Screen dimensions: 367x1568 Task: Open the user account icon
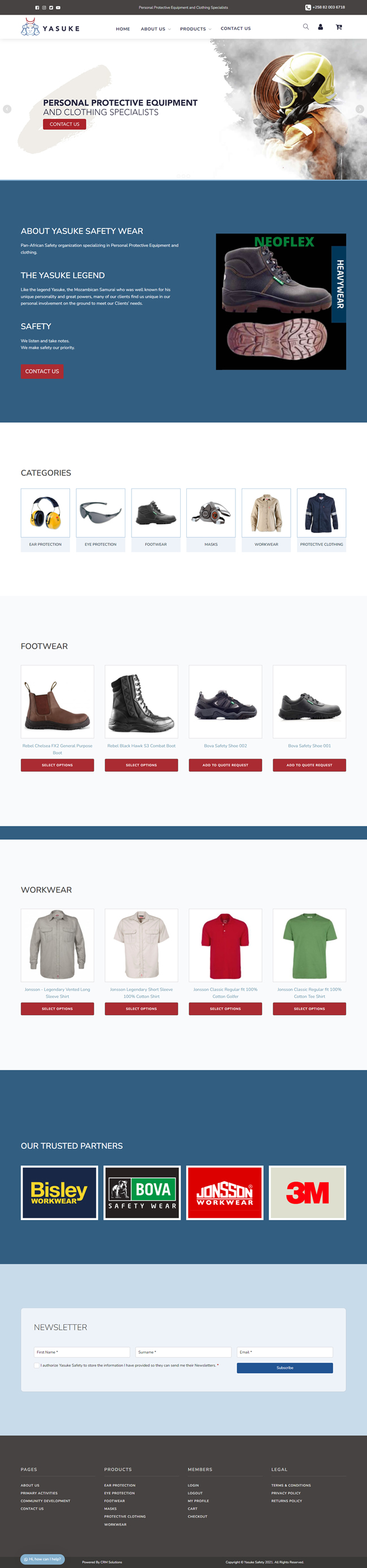(320, 27)
